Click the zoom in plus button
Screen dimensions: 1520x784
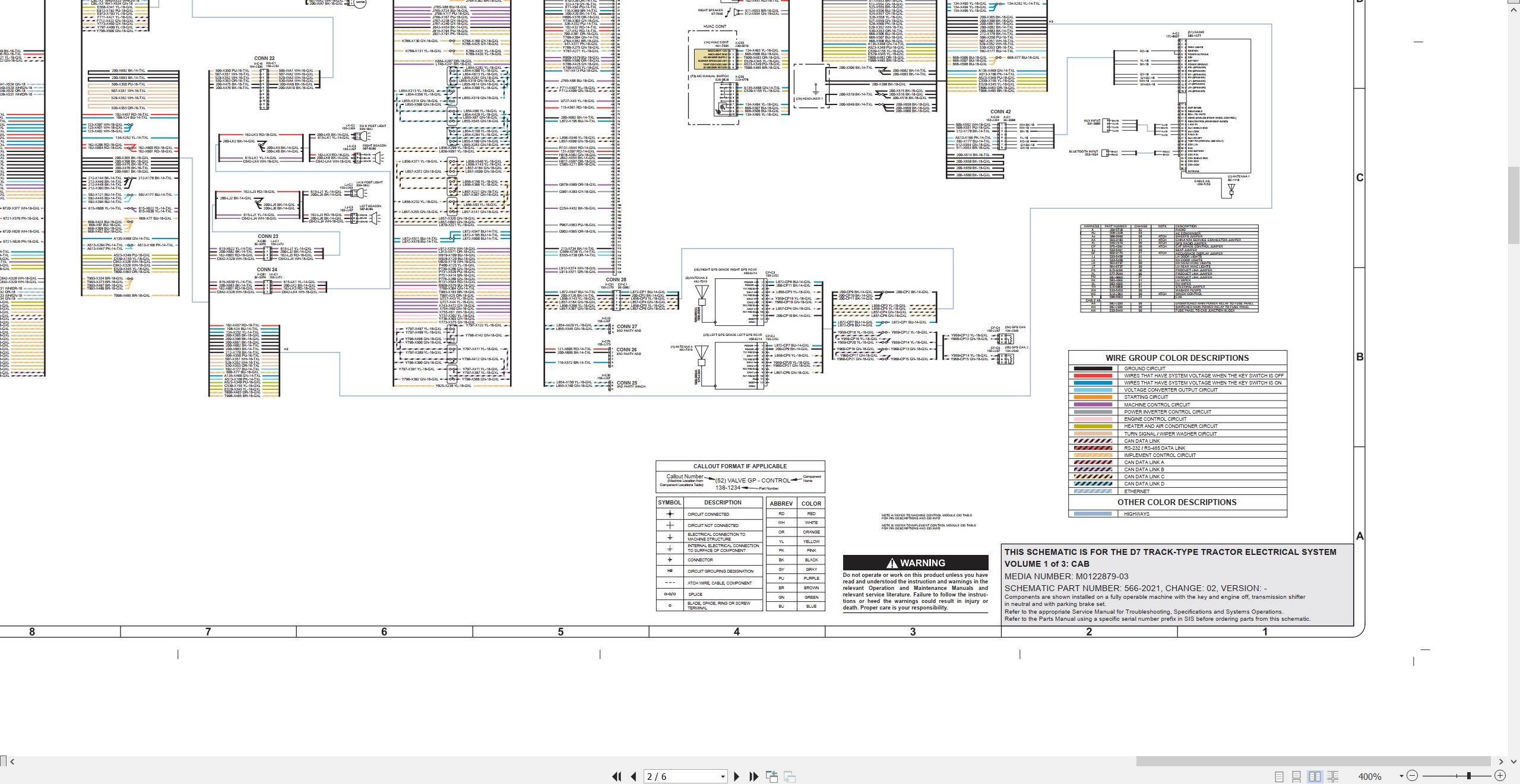(1500, 776)
